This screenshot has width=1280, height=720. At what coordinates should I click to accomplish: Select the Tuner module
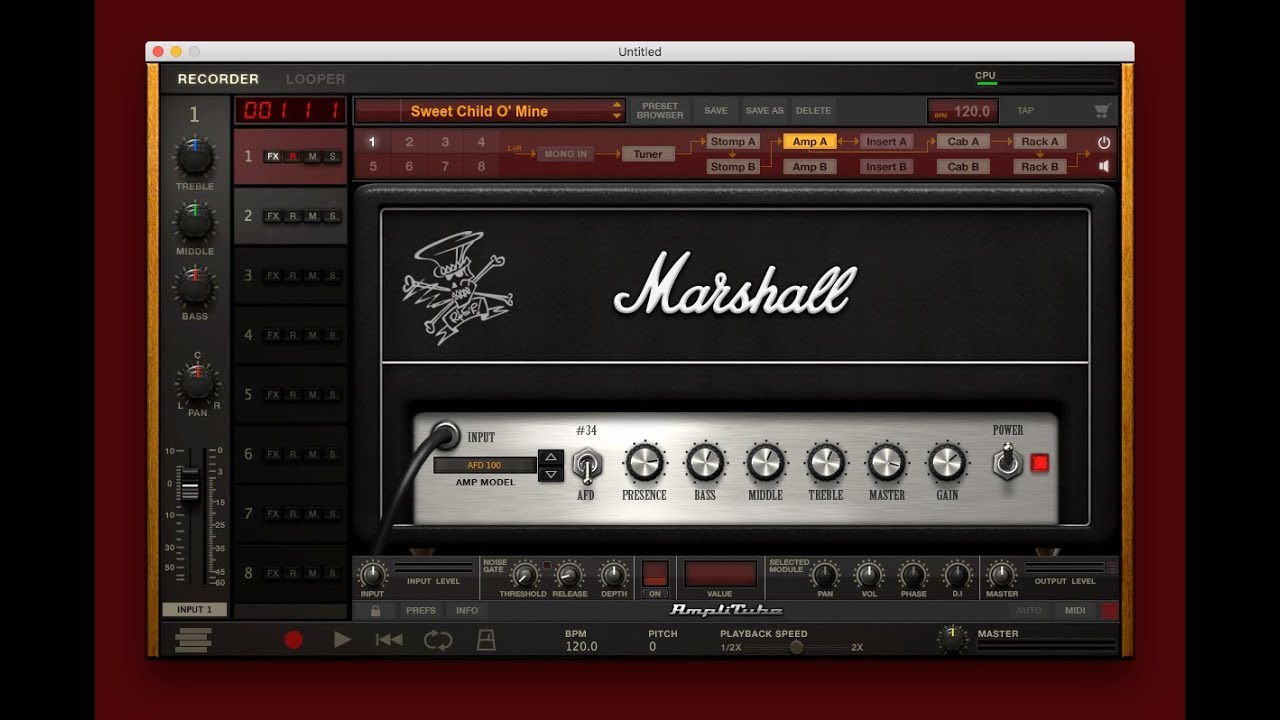(x=648, y=154)
